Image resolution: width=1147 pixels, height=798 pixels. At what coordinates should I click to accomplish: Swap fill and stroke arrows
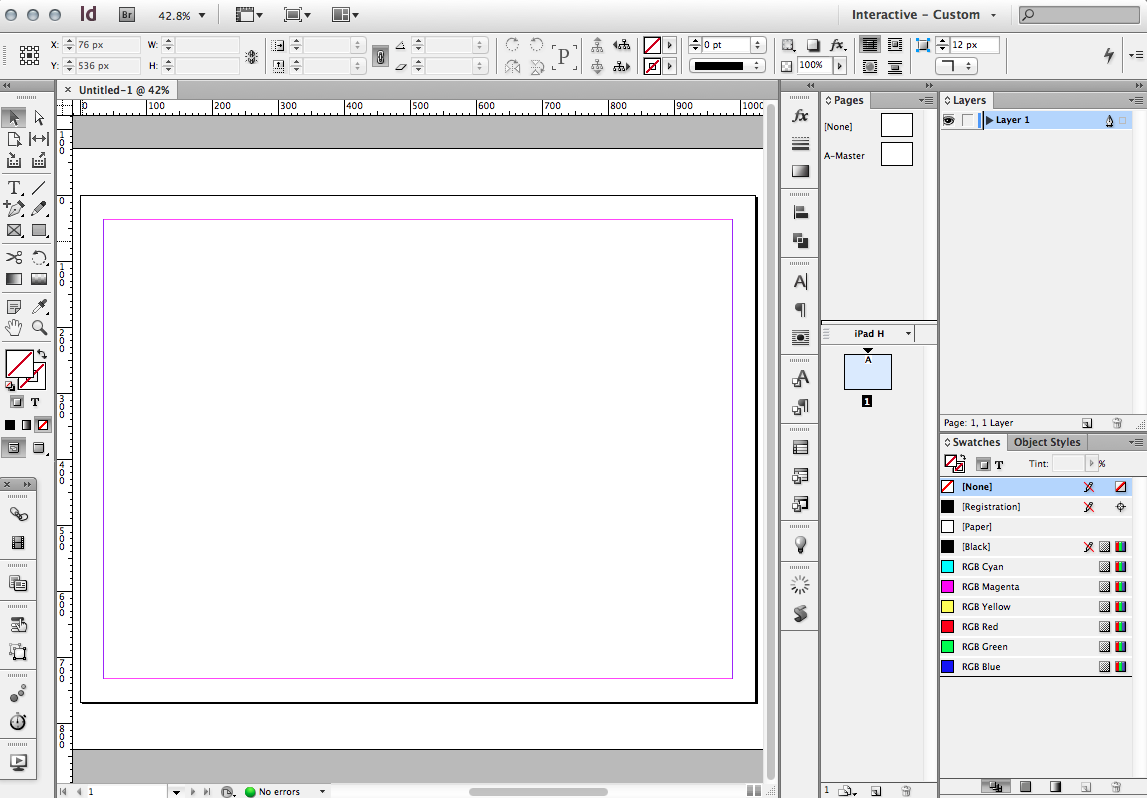(x=42, y=354)
